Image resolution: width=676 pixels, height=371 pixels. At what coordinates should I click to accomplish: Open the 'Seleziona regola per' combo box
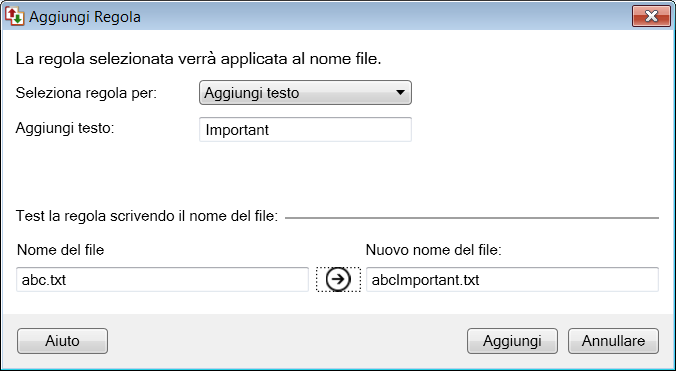coord(305,93)
